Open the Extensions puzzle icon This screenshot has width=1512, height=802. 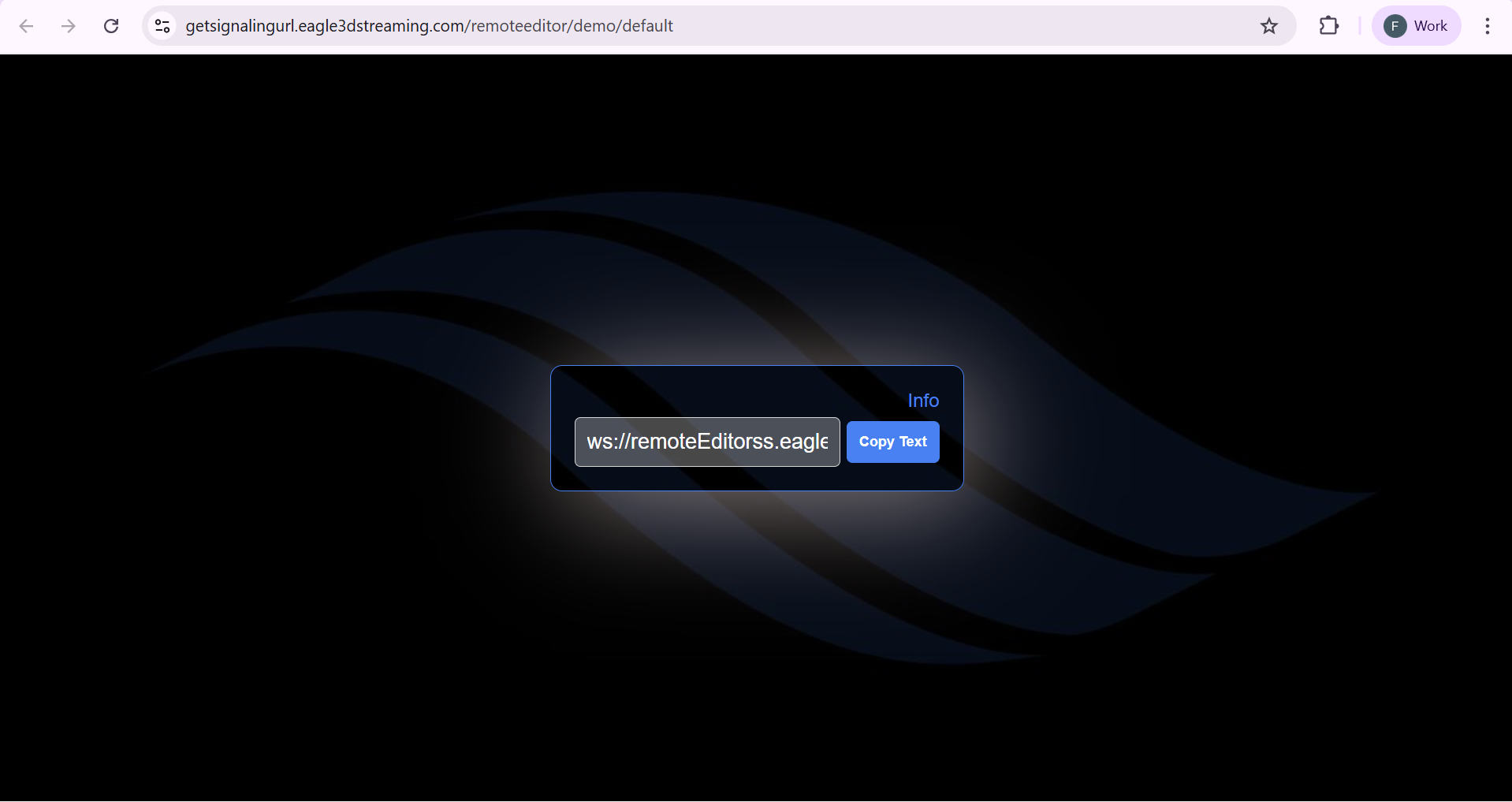pyautogui.click(x=1328, y=26)
